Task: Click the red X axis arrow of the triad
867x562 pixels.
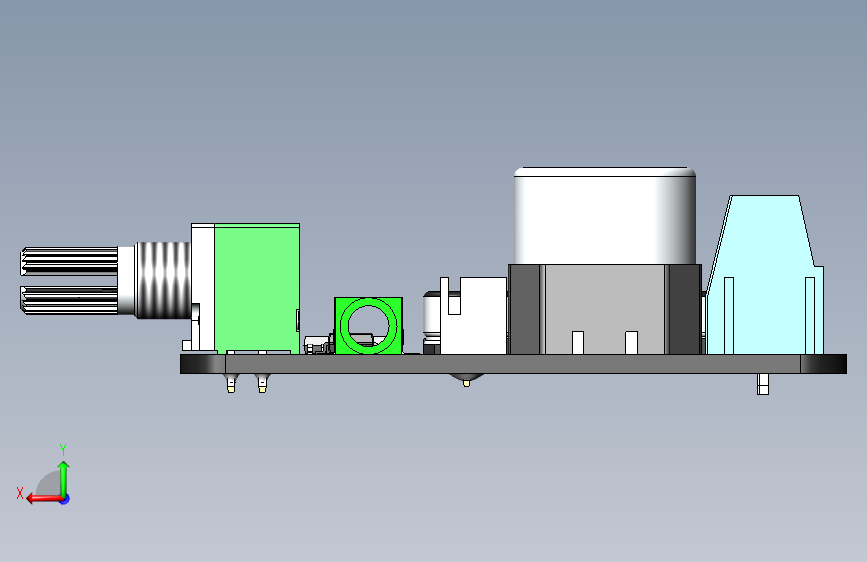Action: pos(43,499)
